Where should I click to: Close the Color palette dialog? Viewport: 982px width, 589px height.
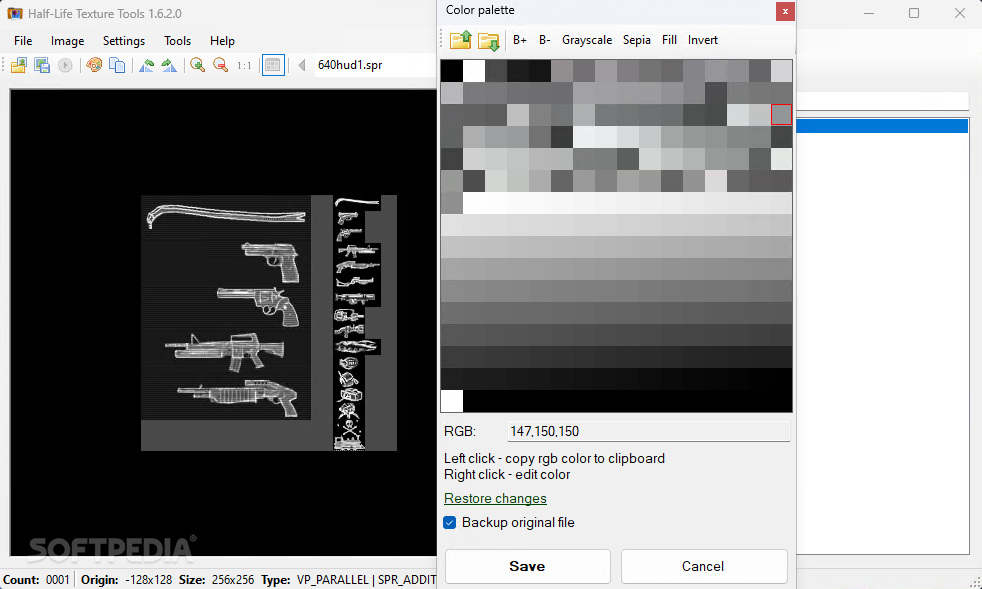tap(785, 11)
